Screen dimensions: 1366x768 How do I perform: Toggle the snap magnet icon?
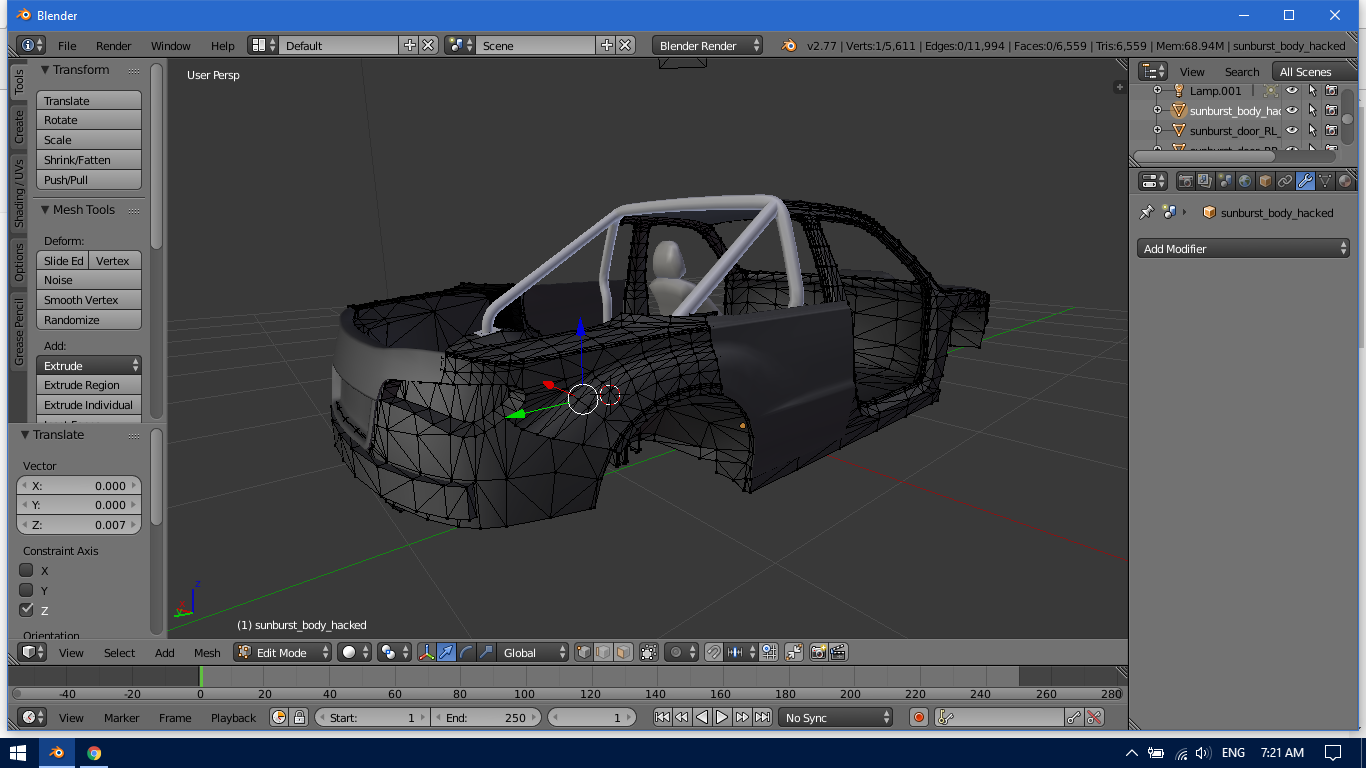pos(713,652)
